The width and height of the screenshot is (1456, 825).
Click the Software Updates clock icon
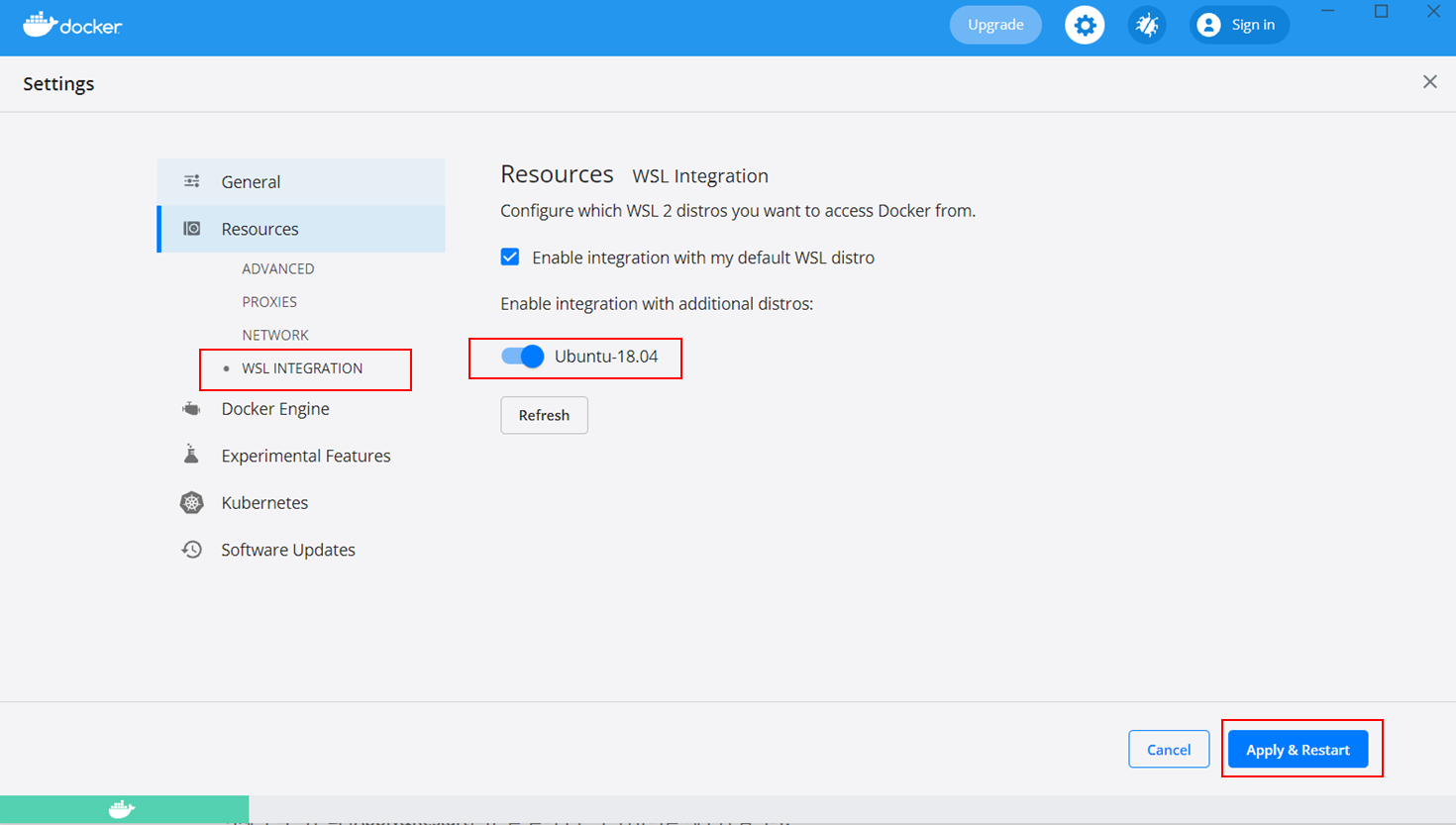[191, 550]
